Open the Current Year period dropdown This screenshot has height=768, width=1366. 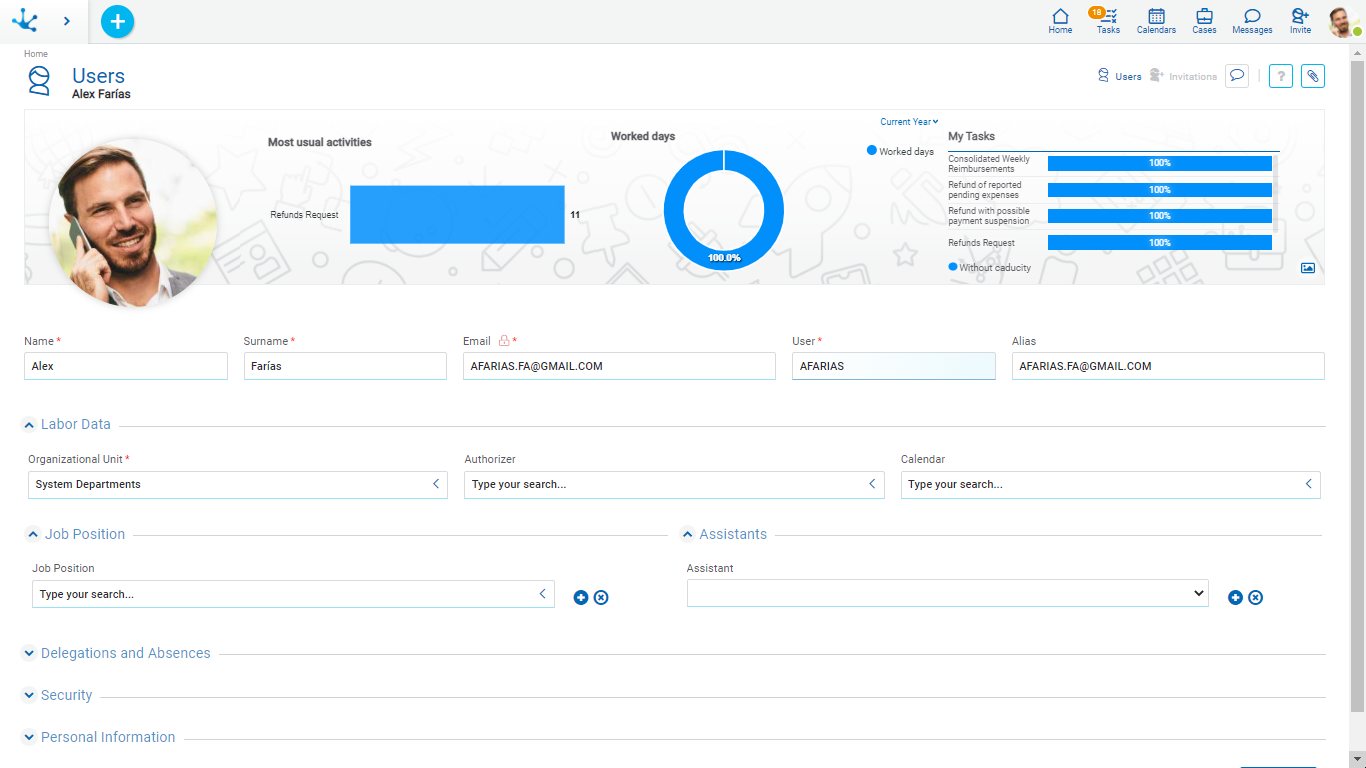pos(908,122)
